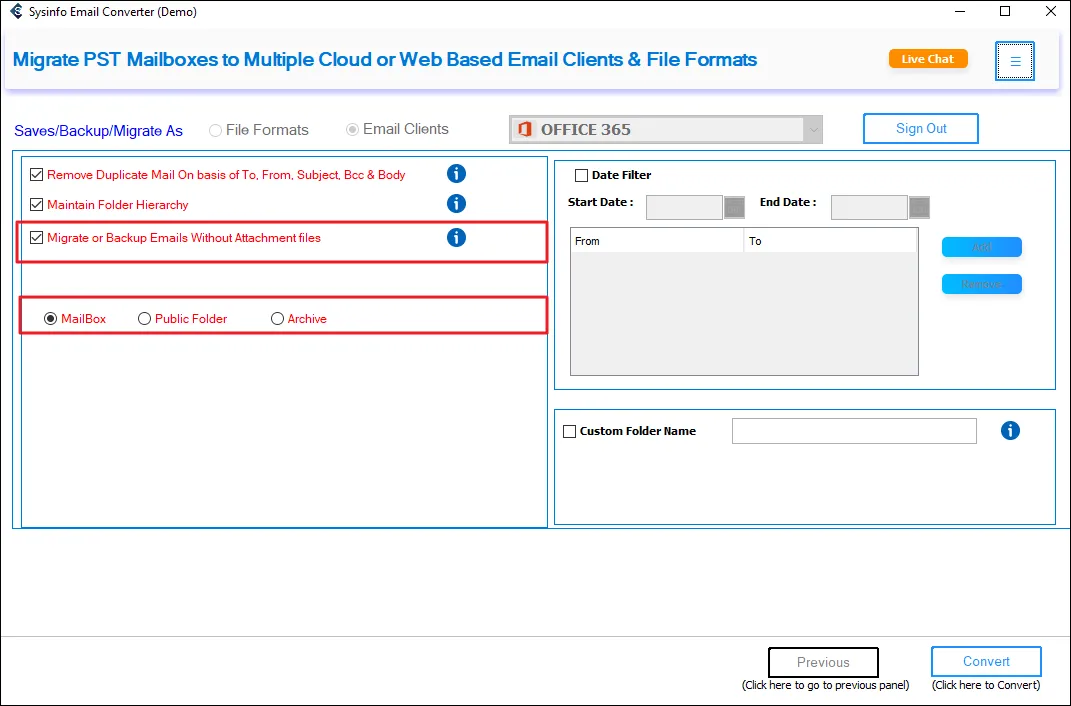Image resolution: width=1071 pixels, height=706 pixels.
Task: Click info icon for Without Attachment option
Action: (x=456, y=238)
